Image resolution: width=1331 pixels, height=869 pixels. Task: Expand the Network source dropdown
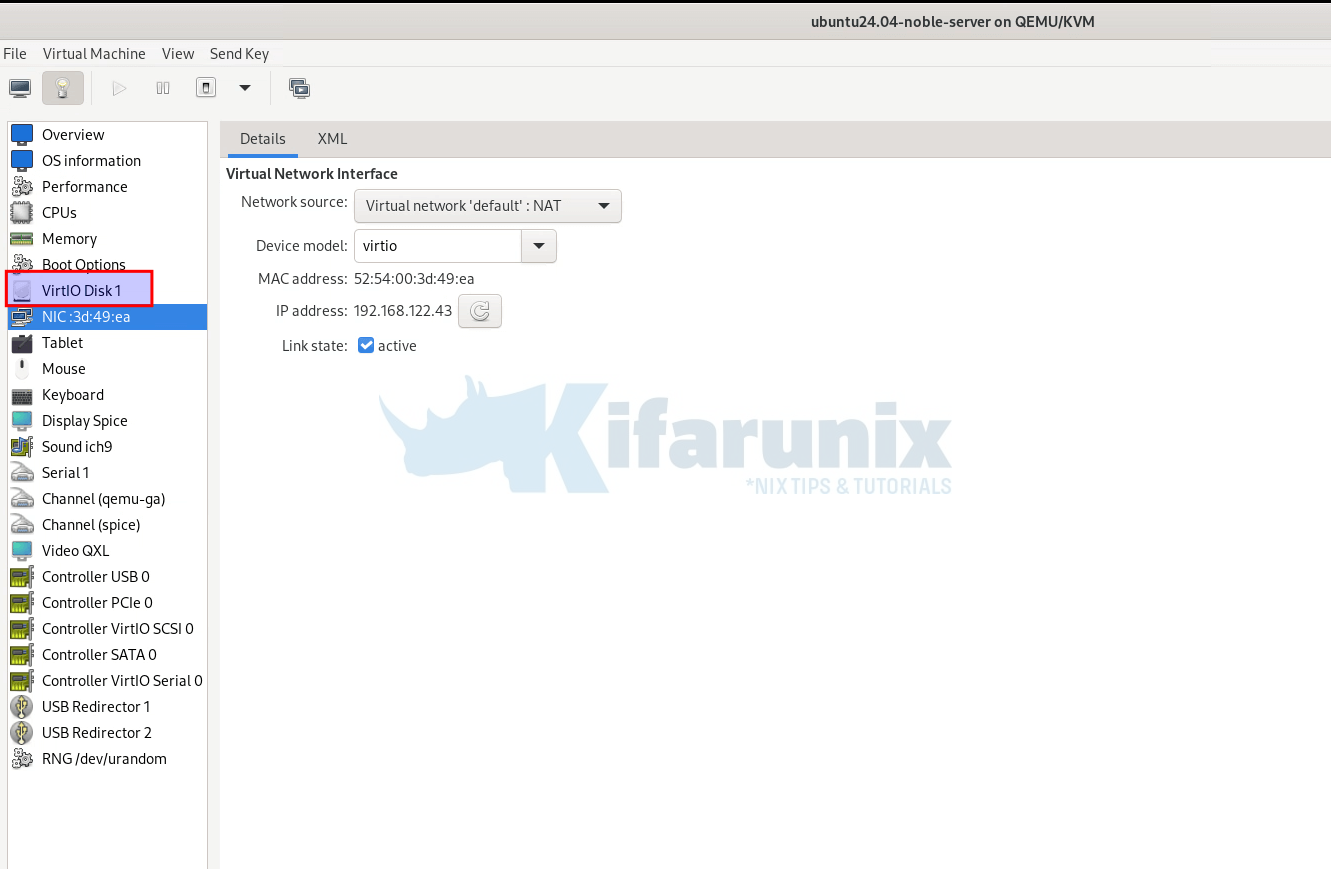[x=488, y=206]
